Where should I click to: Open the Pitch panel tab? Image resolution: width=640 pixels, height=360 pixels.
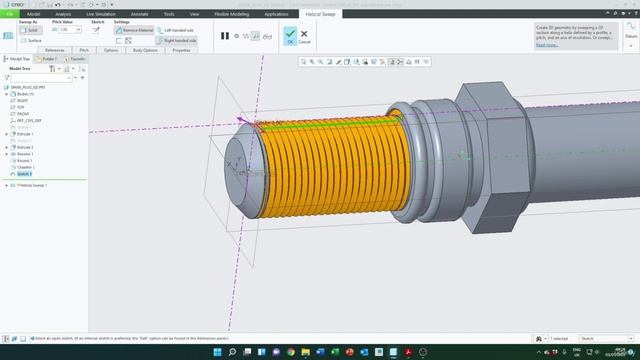84,50
